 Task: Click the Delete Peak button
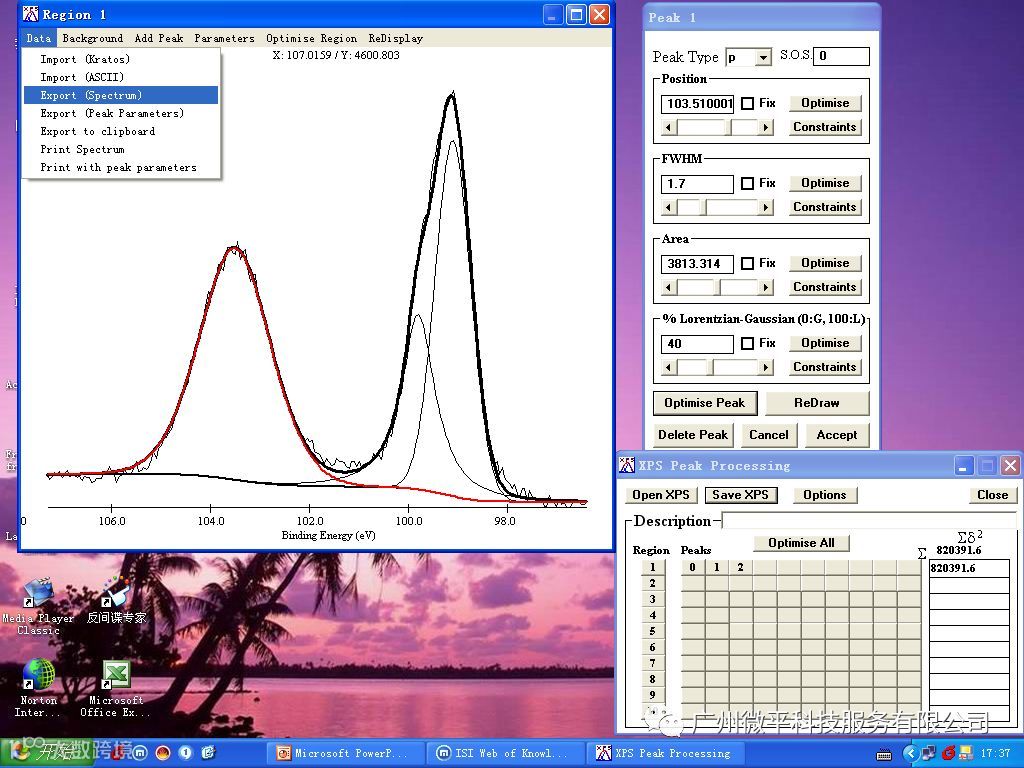(693, 435)
